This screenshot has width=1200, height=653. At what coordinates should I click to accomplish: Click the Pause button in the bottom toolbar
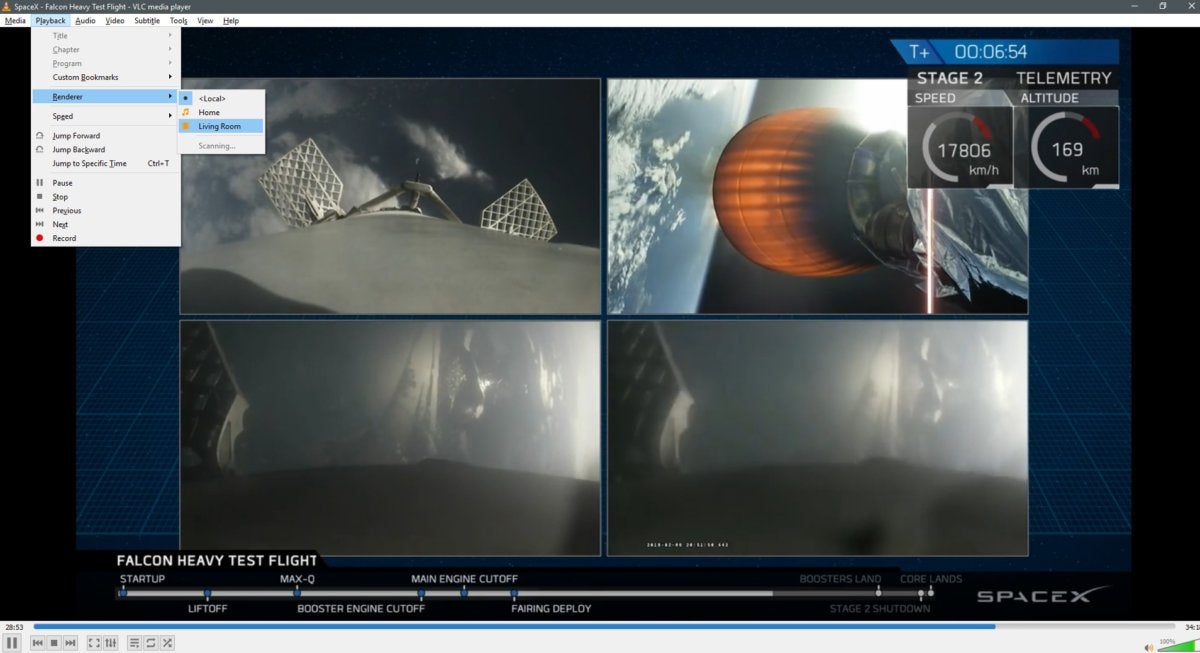(12, 643)
